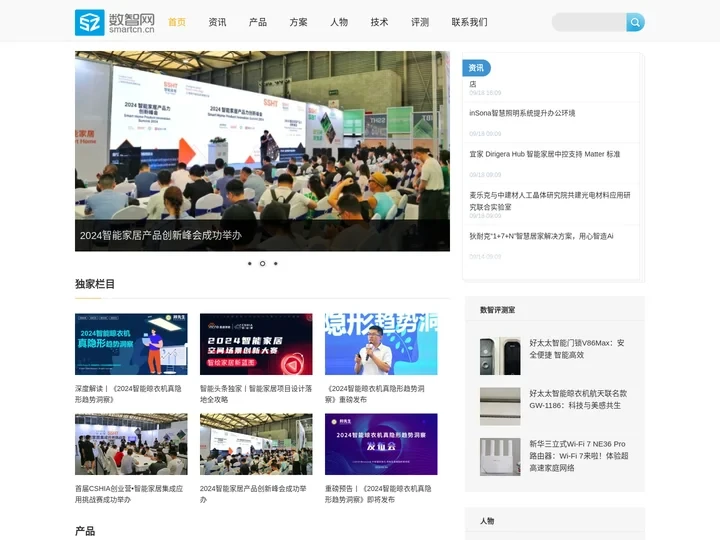This screenshot has height=540, width=720.
Task: Open 重磅预告 即将发布 article link
Action: tap(378, 494)
